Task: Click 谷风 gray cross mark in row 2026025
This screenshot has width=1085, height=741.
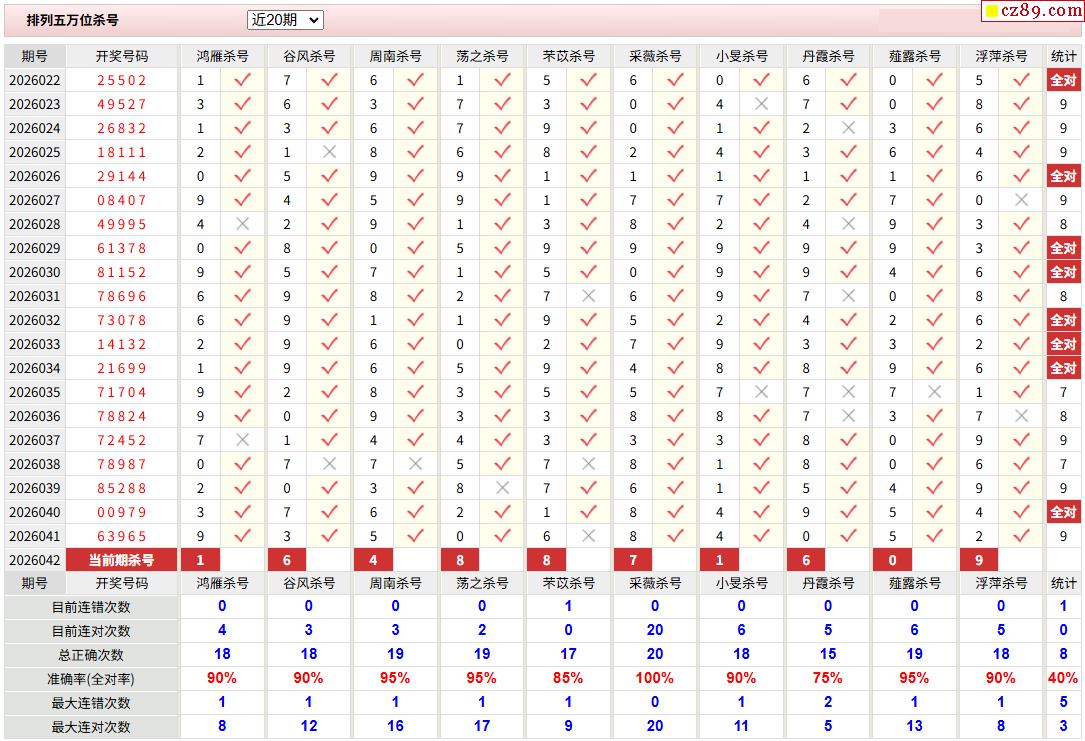Action: click(329, 152)
